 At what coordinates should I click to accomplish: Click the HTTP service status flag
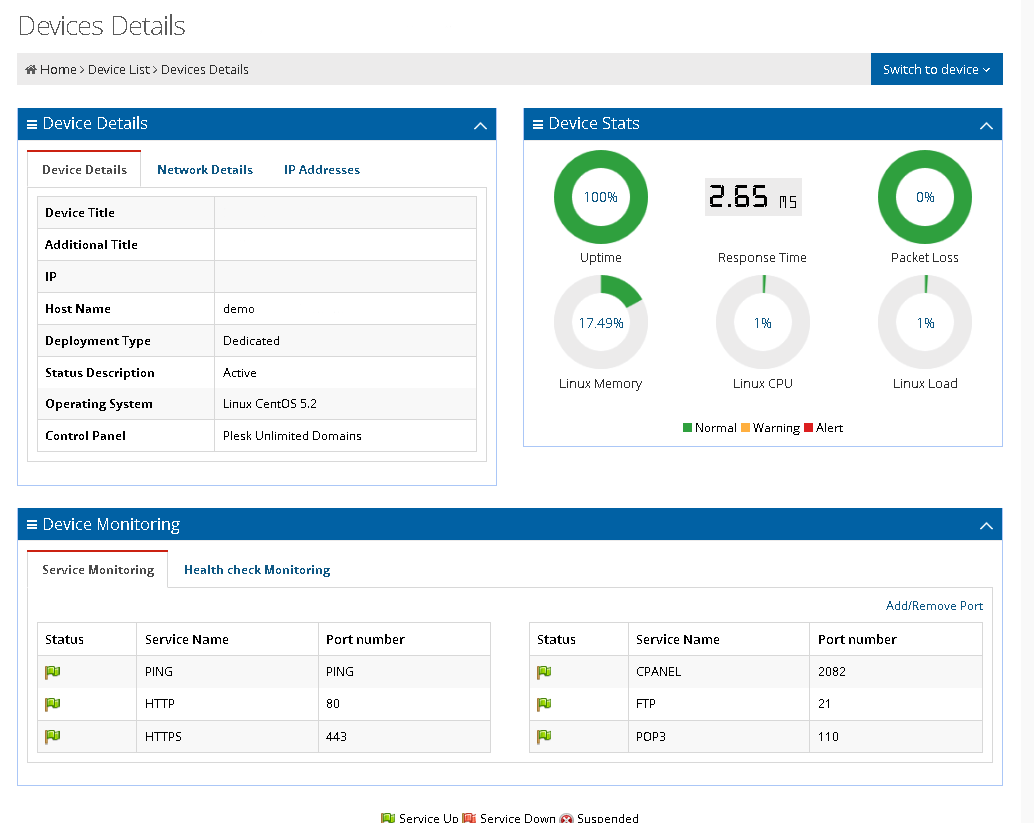pos(53,704)
